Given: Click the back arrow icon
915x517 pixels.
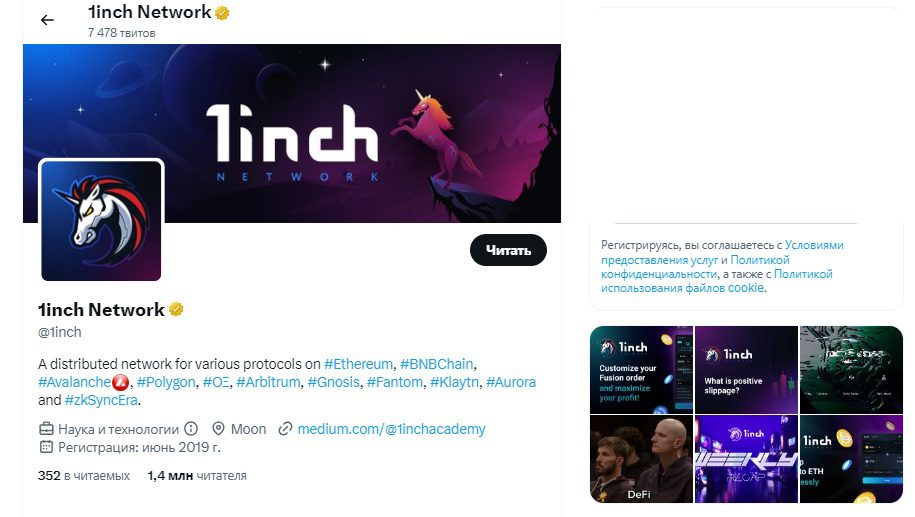Looking at the screenshot, I should tap(47, 20).
